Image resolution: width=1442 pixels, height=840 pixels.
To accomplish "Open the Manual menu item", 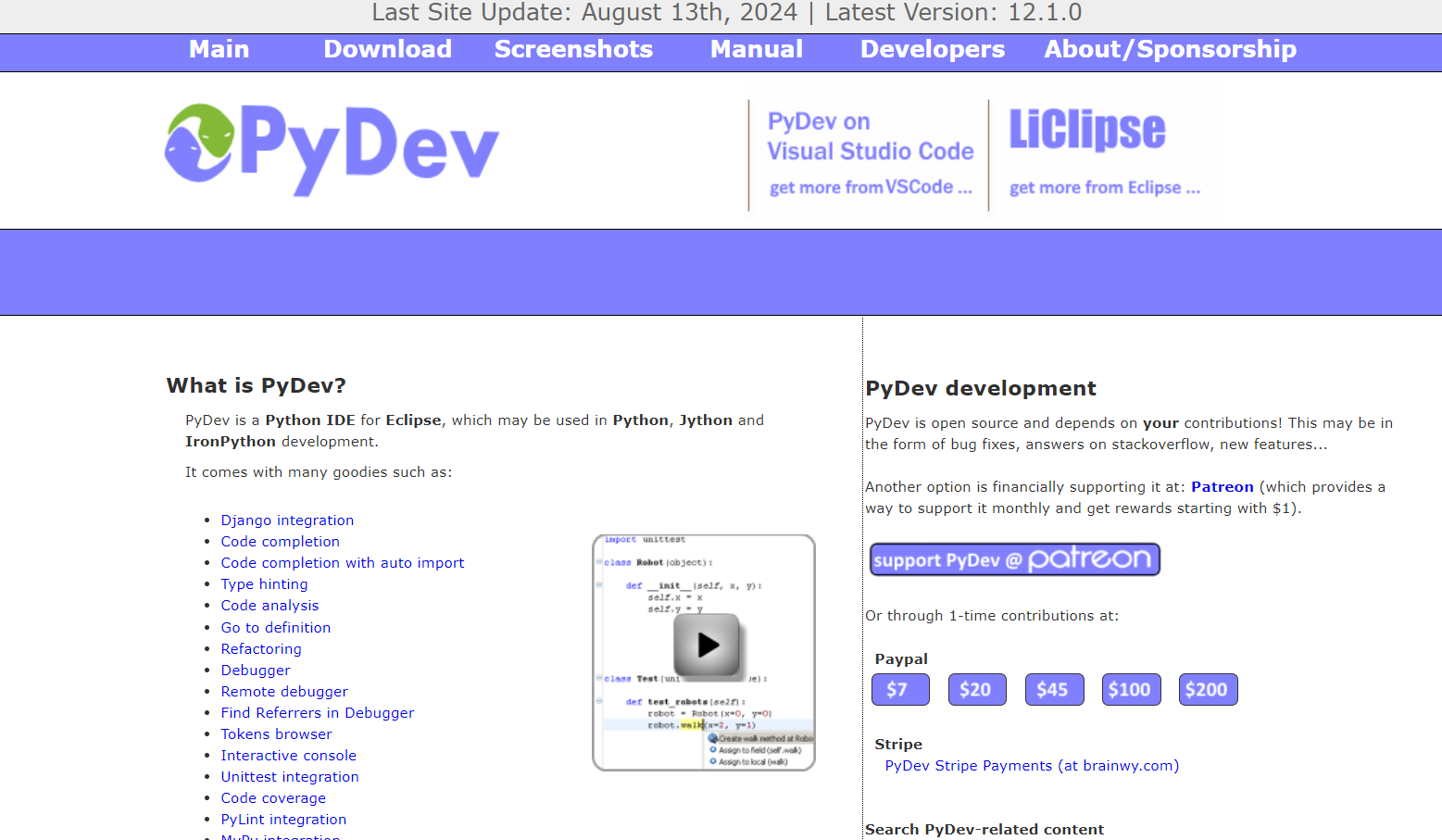I will (x=757, y=49).
